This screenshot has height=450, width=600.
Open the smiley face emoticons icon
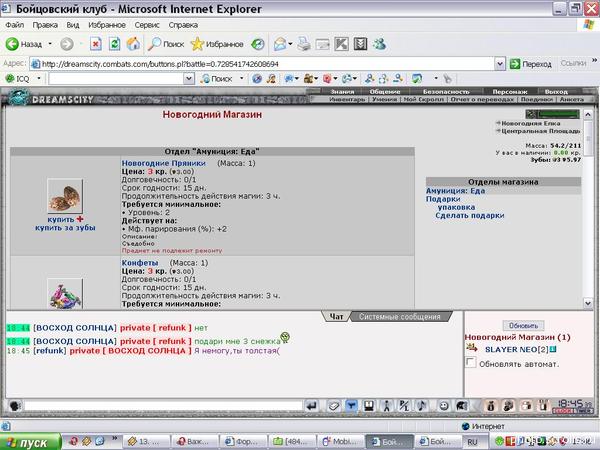[444, 406]
